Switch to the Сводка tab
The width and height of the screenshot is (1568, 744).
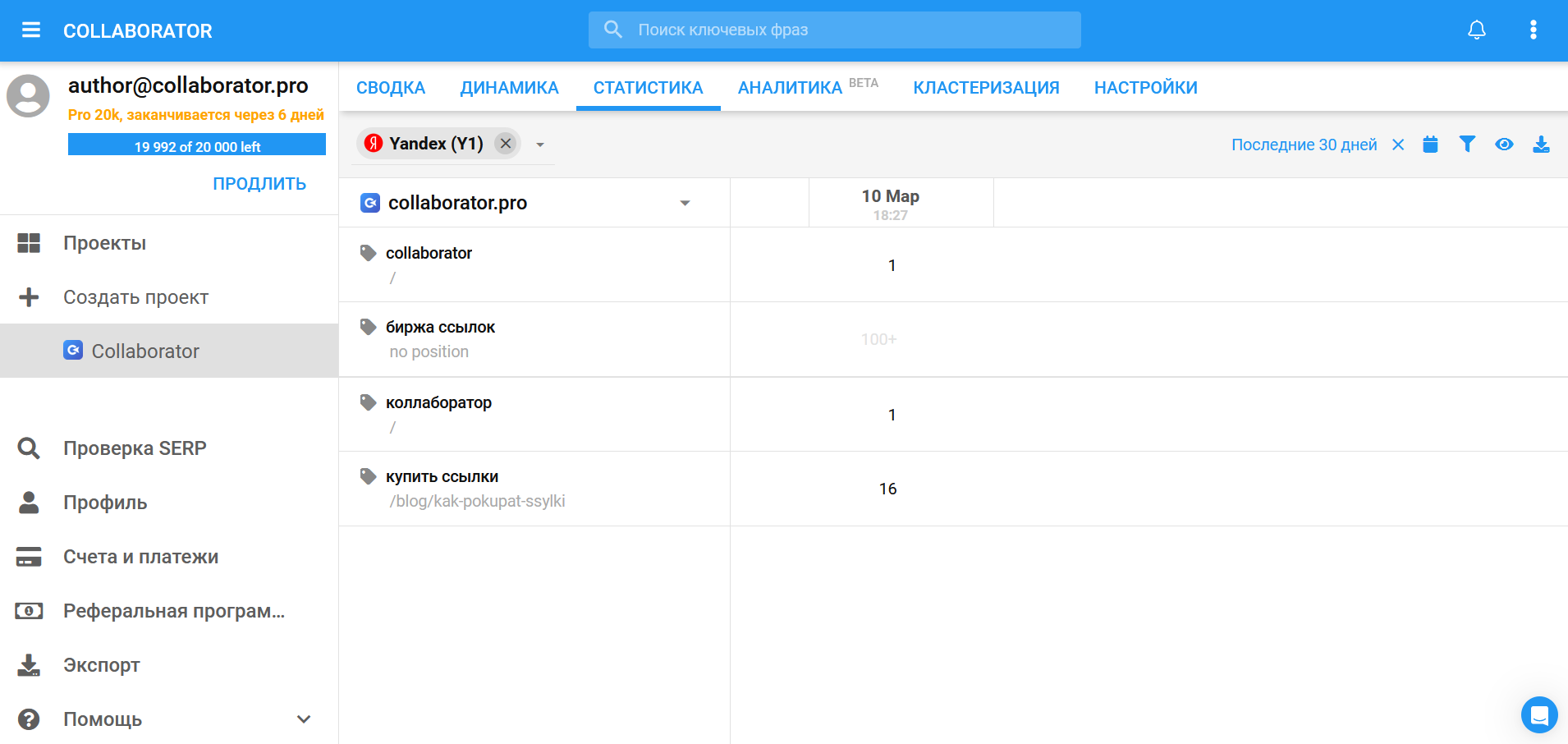click(x=391, y=87)
